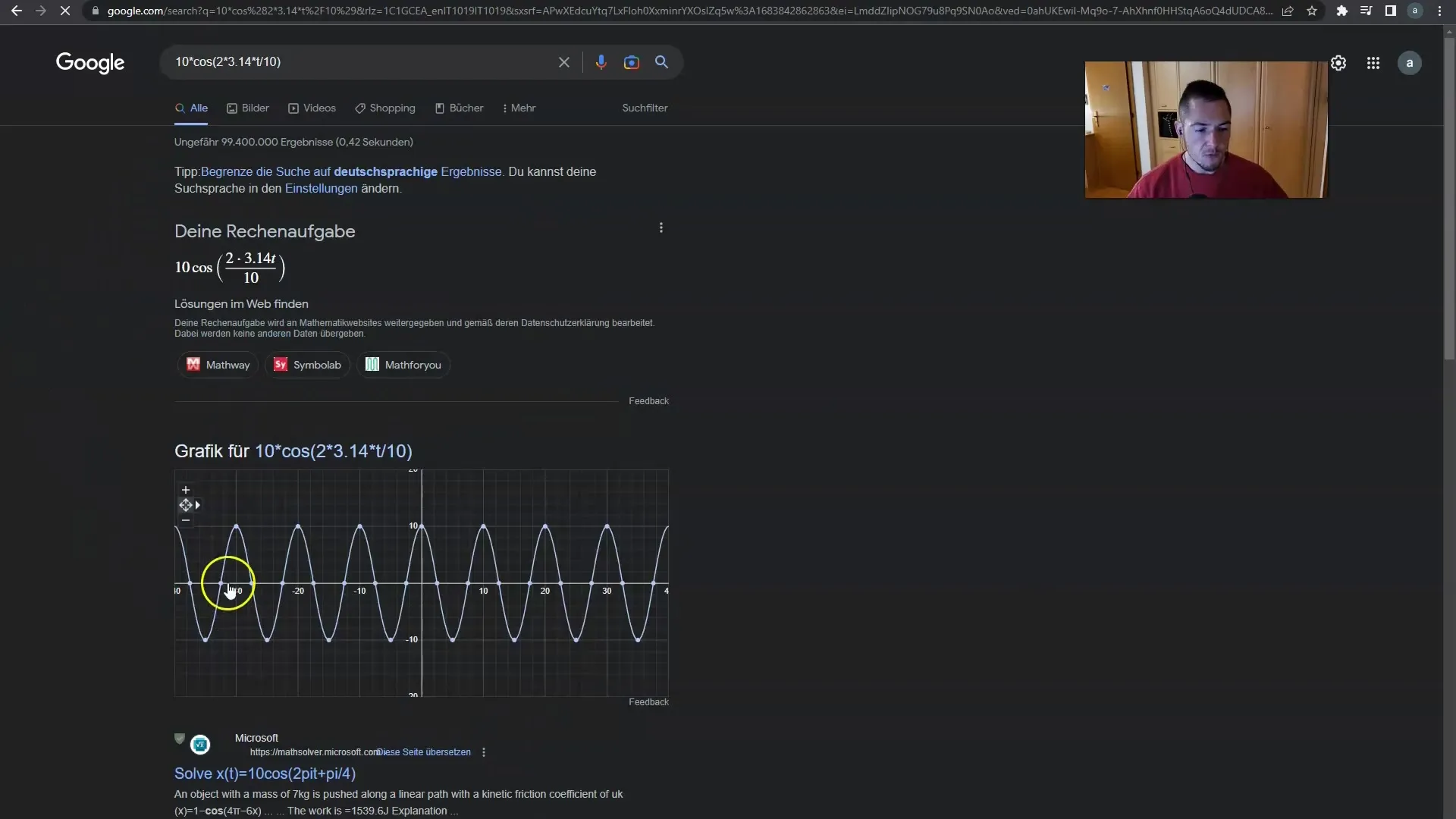This screenshot has width=1456, height=819.
Task: Click the Google logo
Action: 90,63
